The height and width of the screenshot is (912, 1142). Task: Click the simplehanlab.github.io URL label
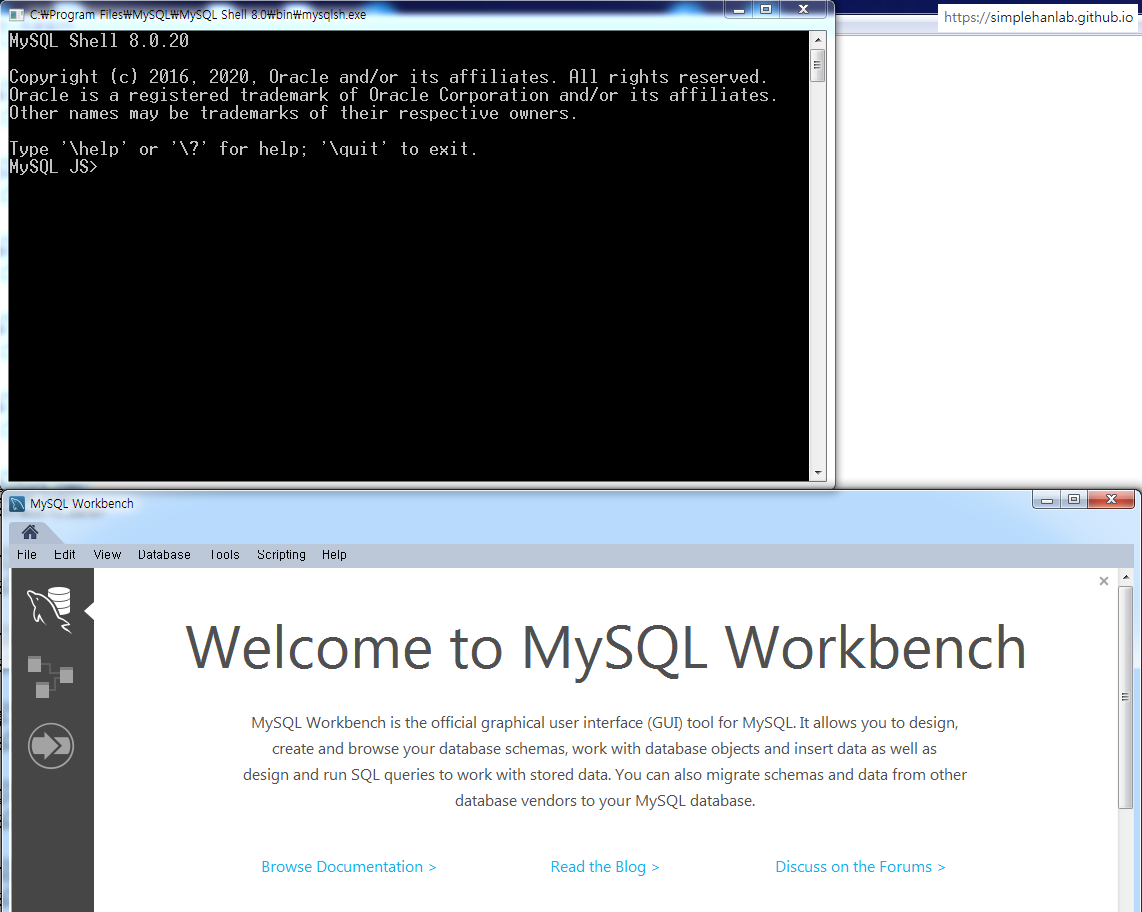(1039, 17)
